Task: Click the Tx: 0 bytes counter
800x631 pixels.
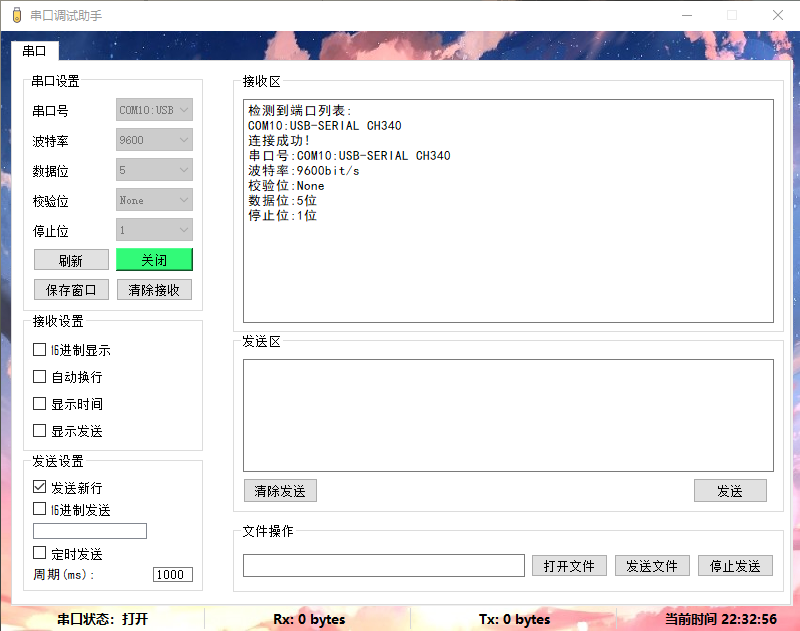Action: (x=514, y=619)
